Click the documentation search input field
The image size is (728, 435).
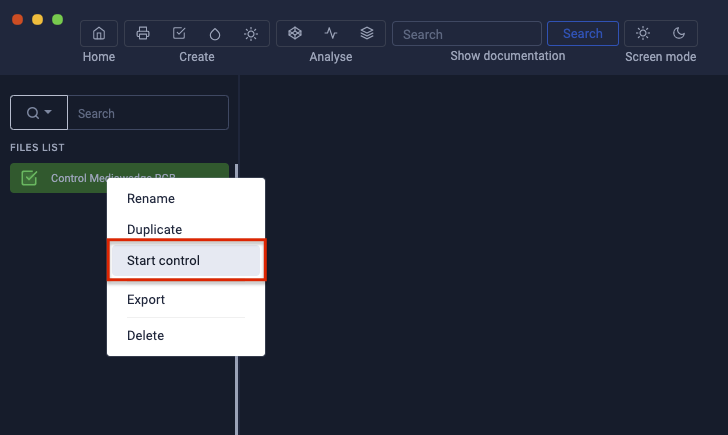467,33
